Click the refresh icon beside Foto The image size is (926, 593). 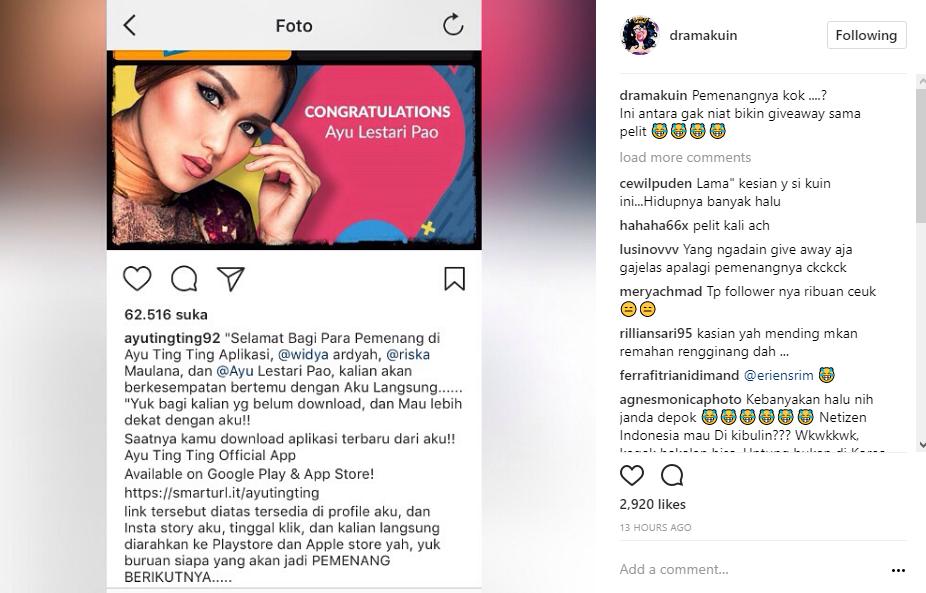pyautogui.click(x=453, y=25)
